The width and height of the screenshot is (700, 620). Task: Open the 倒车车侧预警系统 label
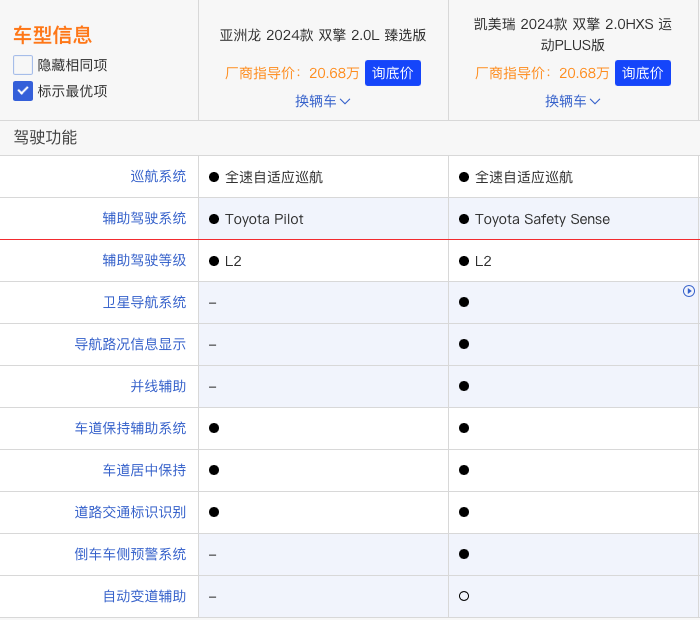coord(130,554)
